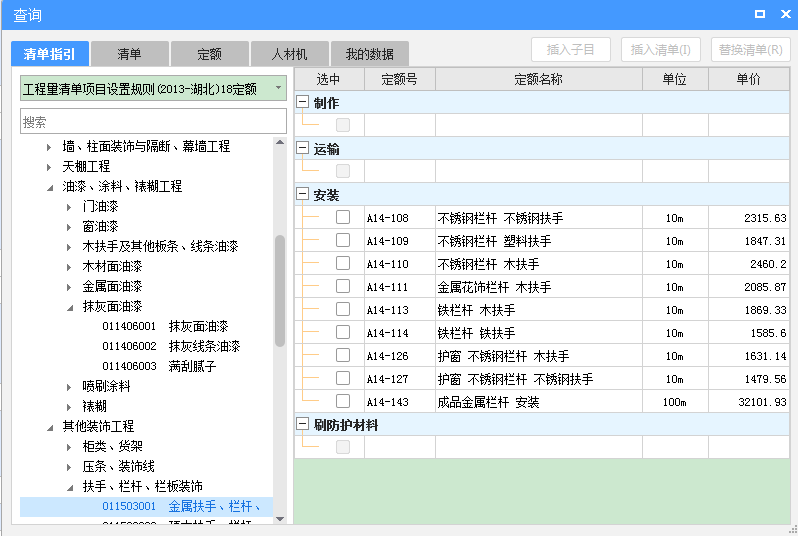Select 011503001 金属扶手、栏杆 item
The image size is (798, 536).
tap(147, 506)
